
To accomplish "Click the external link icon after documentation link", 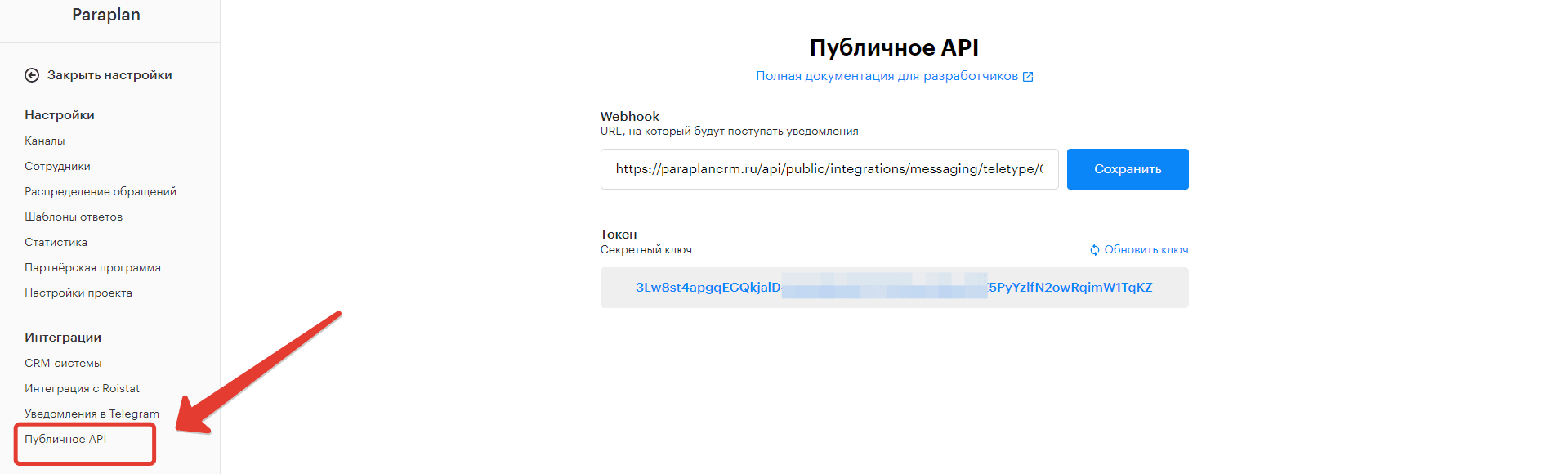I will coord(1028,77).
